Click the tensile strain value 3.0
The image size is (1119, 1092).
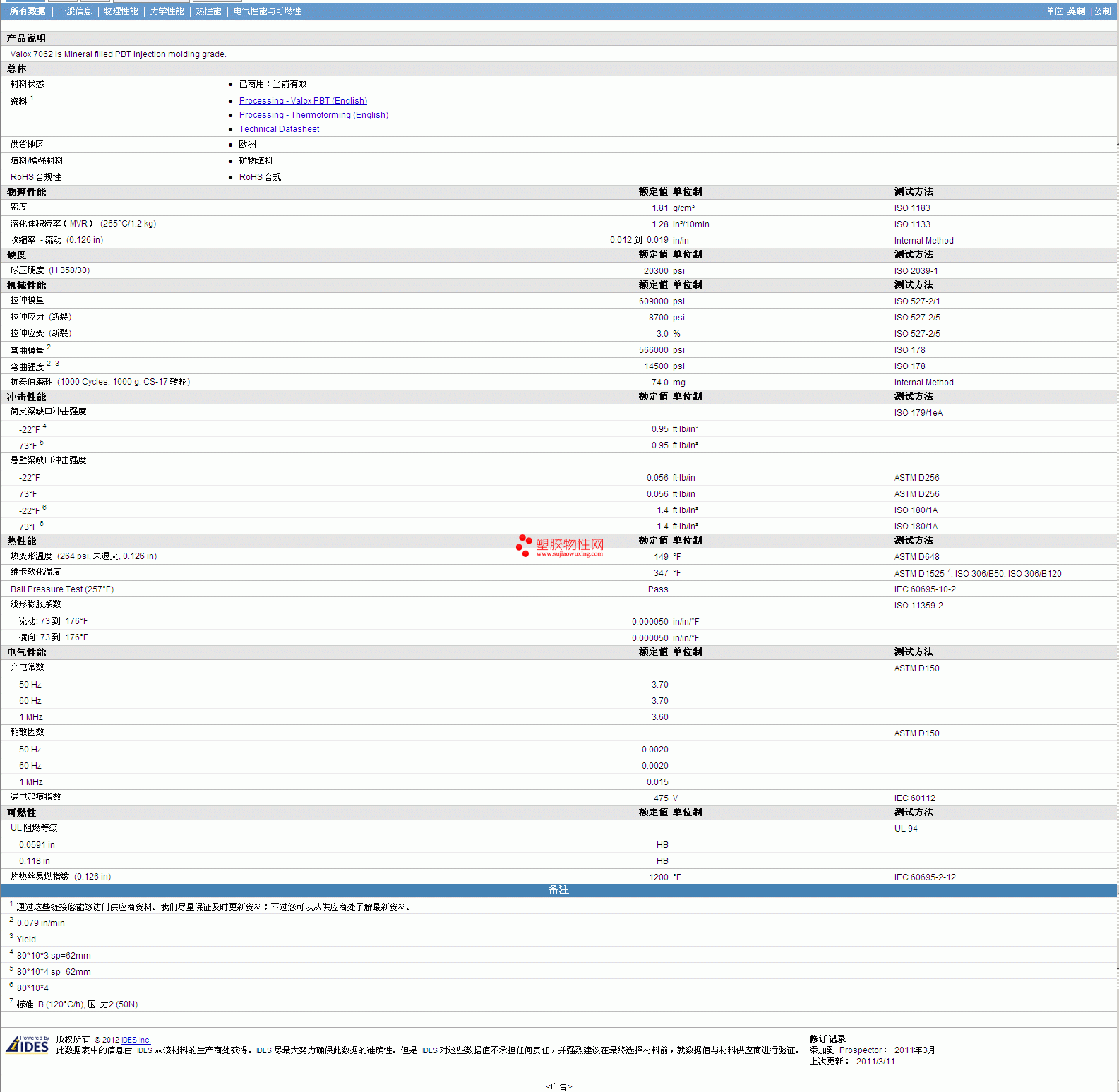click(662, 334)
